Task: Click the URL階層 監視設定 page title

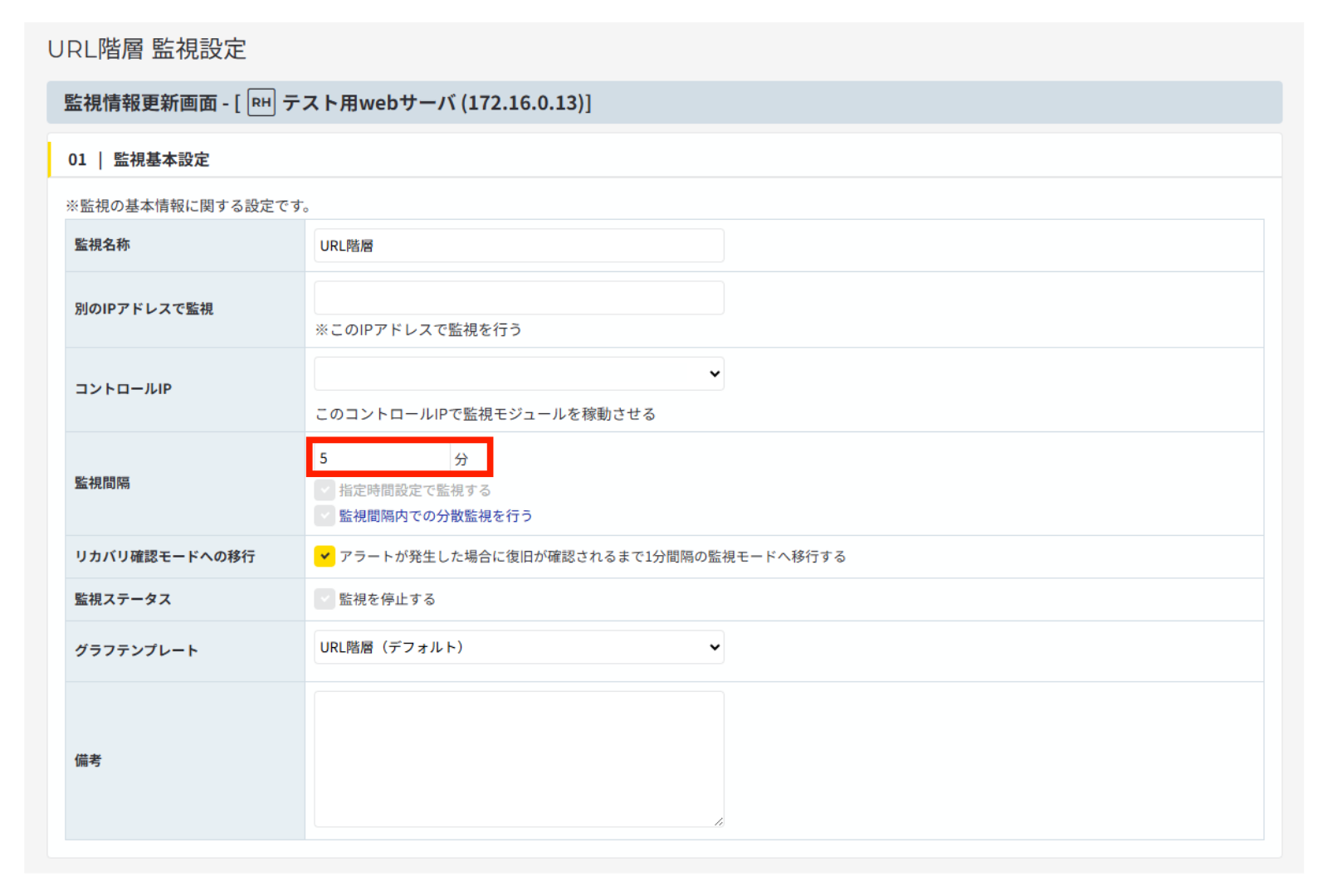Action: pos(147,49)
